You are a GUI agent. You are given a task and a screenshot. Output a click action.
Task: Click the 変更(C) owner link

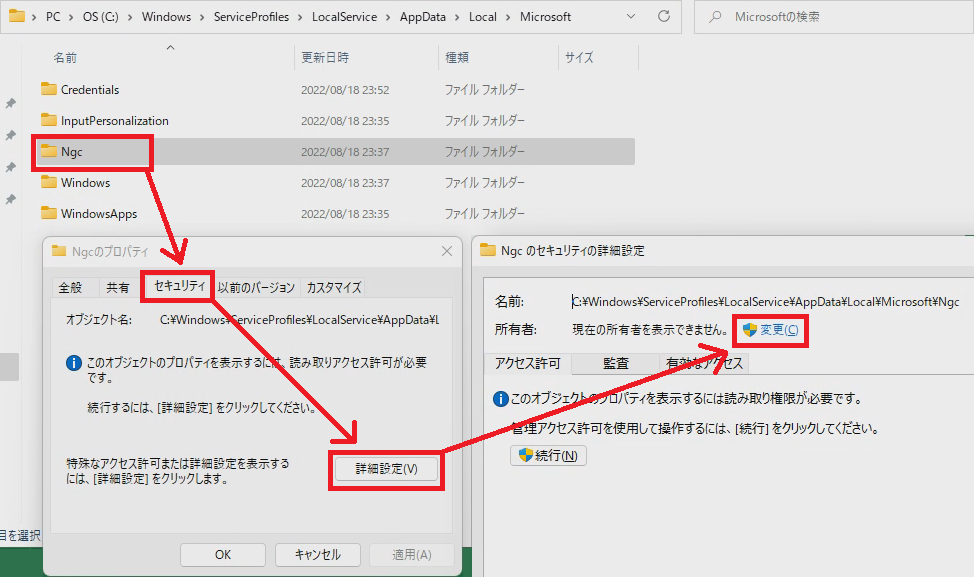click(780, 330)
